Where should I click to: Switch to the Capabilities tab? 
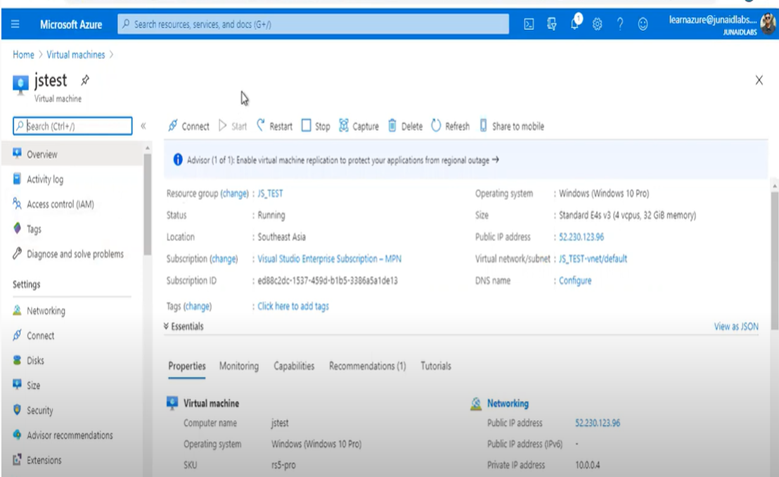click(x=294, y=366)
